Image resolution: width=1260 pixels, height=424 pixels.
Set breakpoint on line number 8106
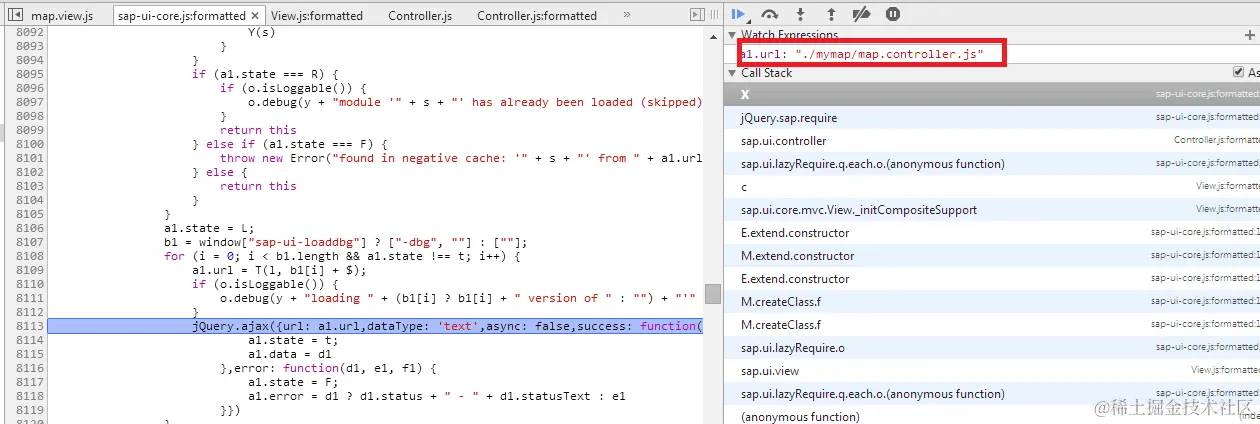pos(29,228)
